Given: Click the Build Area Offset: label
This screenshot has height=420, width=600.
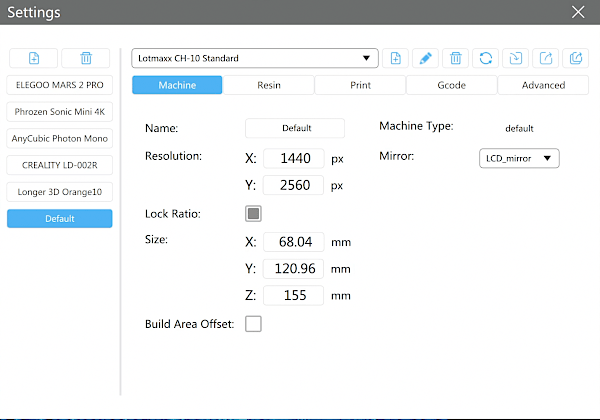Looking at the screenshot, I should point(189,324).
